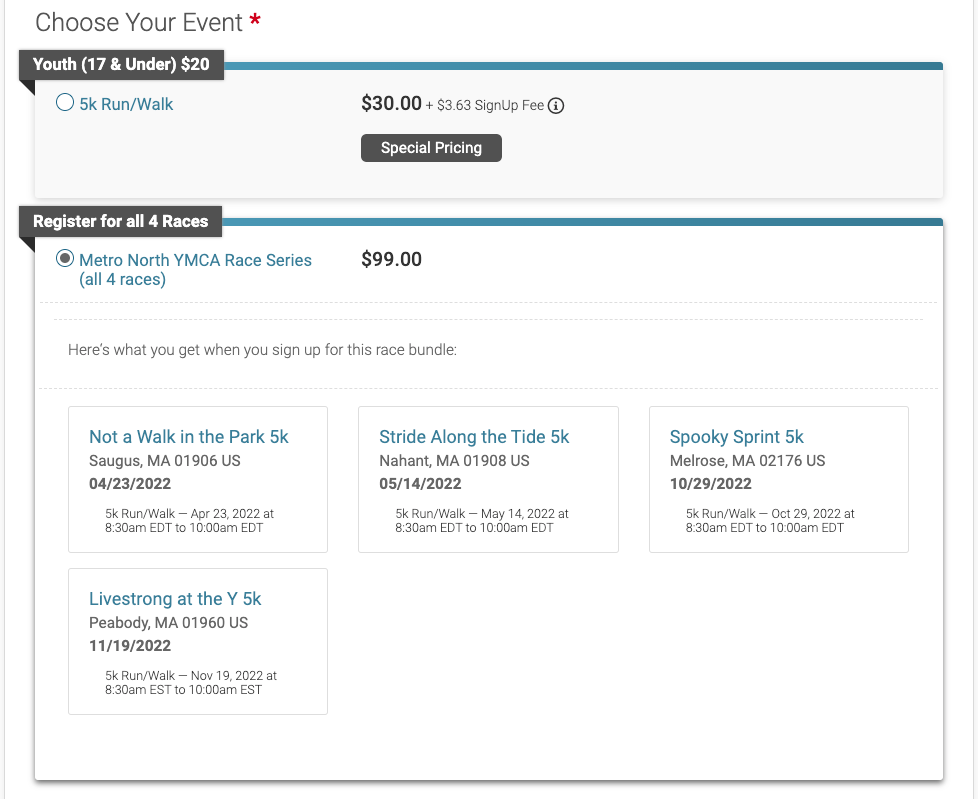Click the race bundle description text
This screenshot has width=978, height=799.
tap(263, 350)
